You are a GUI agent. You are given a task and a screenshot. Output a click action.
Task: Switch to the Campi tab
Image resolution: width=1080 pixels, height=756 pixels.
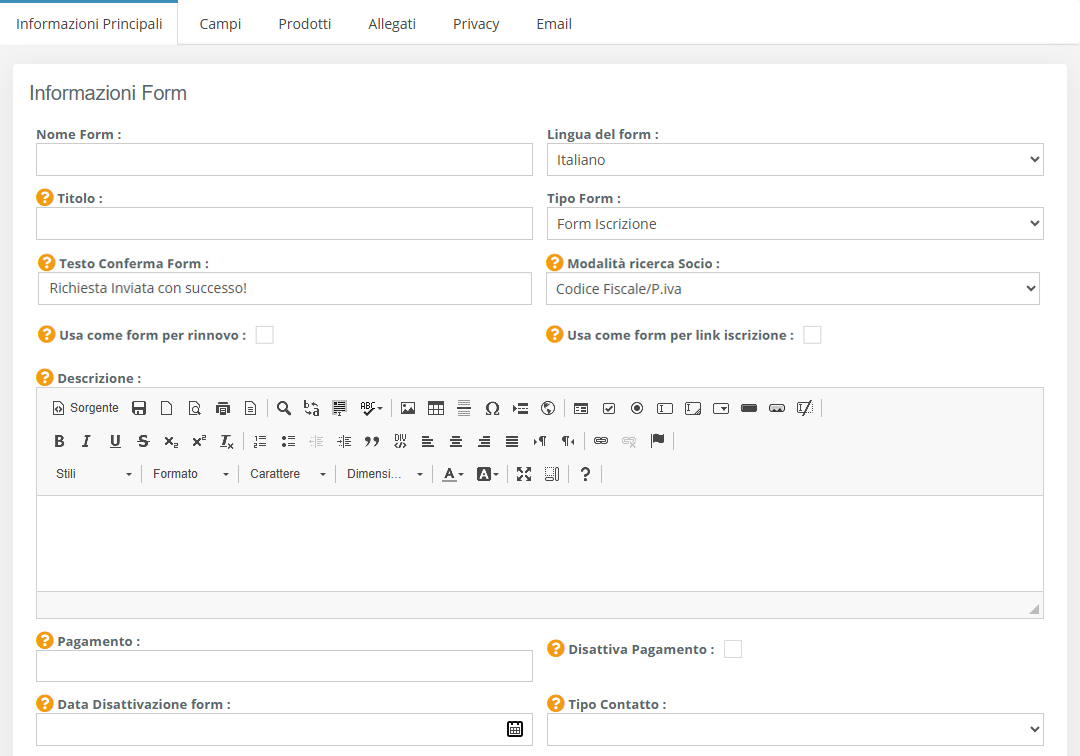(220, 23)
